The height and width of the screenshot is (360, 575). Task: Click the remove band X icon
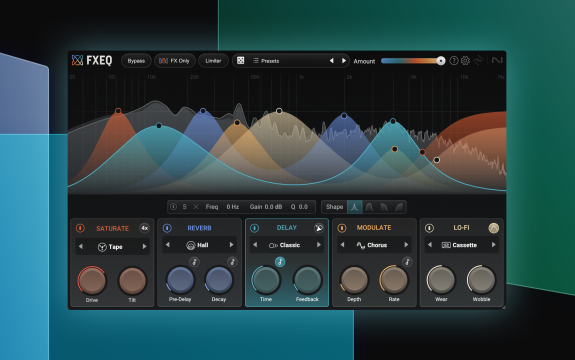[196, 207]
